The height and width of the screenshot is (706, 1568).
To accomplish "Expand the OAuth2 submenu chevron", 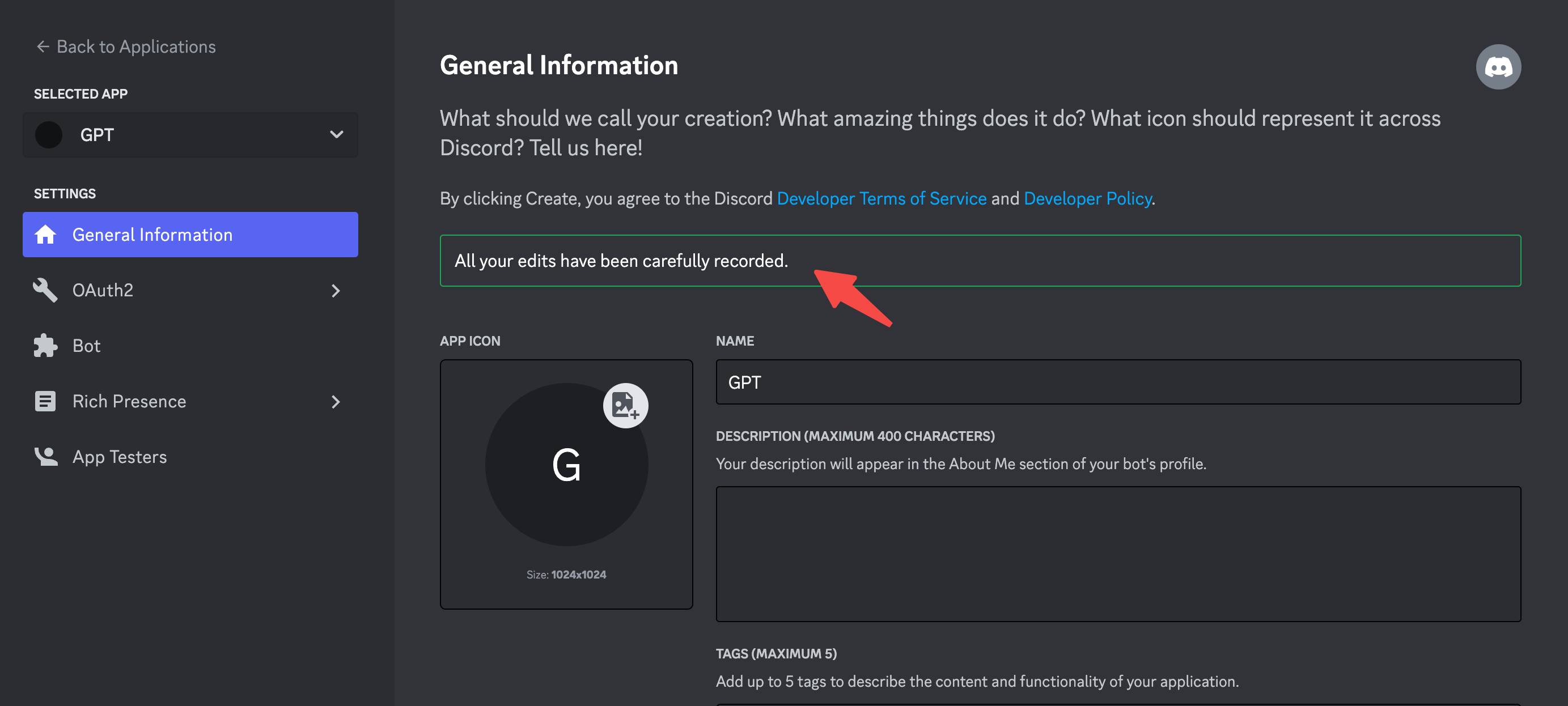I will [336, 290].
